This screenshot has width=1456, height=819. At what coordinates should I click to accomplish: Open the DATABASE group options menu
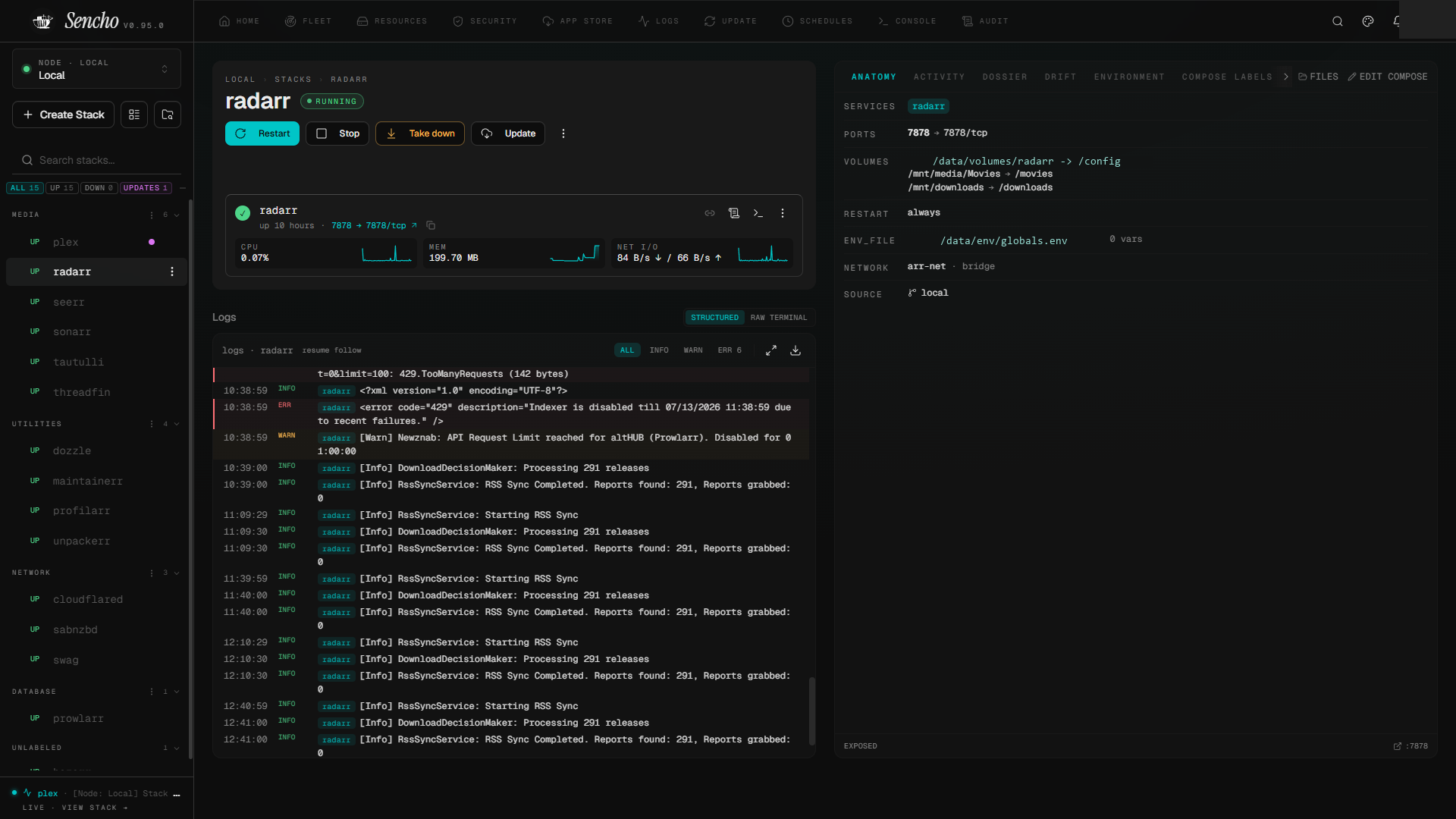[152, 692]
